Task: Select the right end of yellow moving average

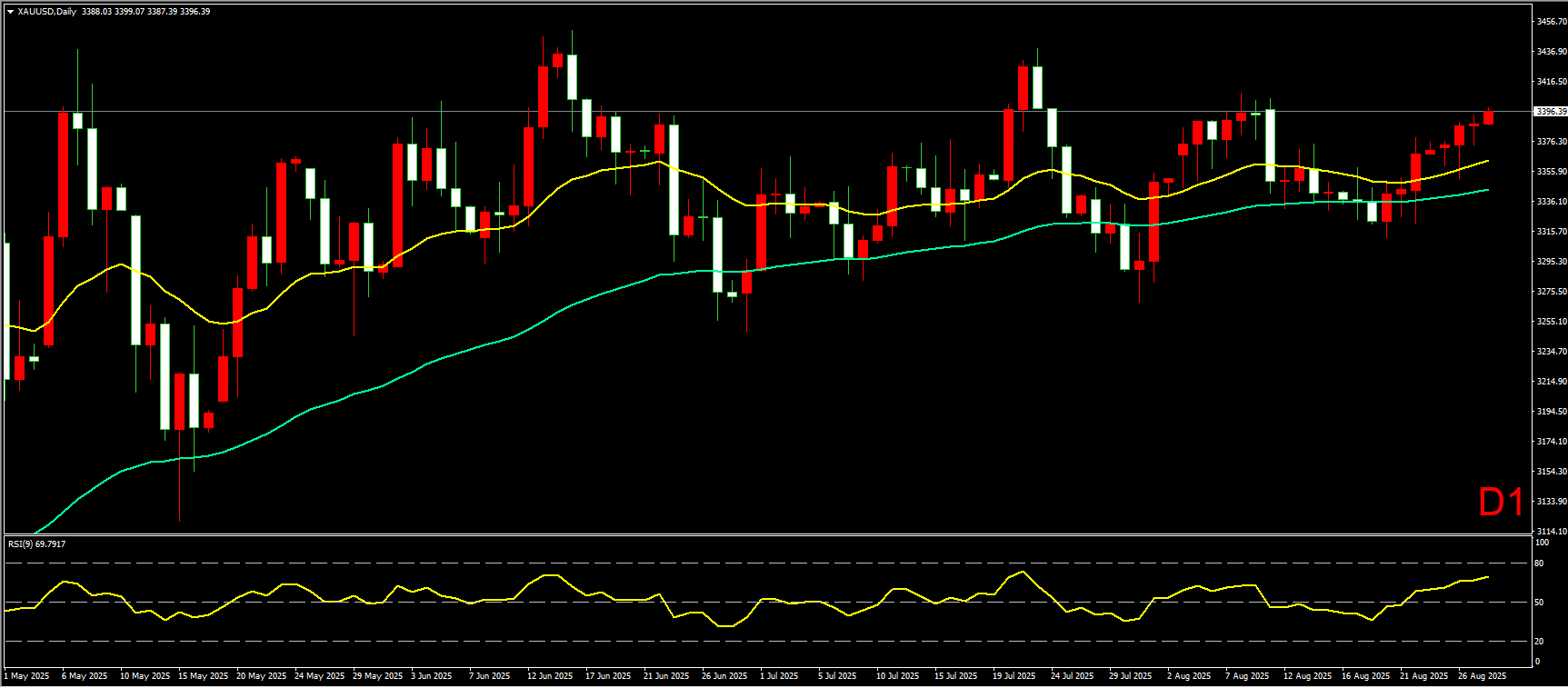Action: (x=1487, y=161)
